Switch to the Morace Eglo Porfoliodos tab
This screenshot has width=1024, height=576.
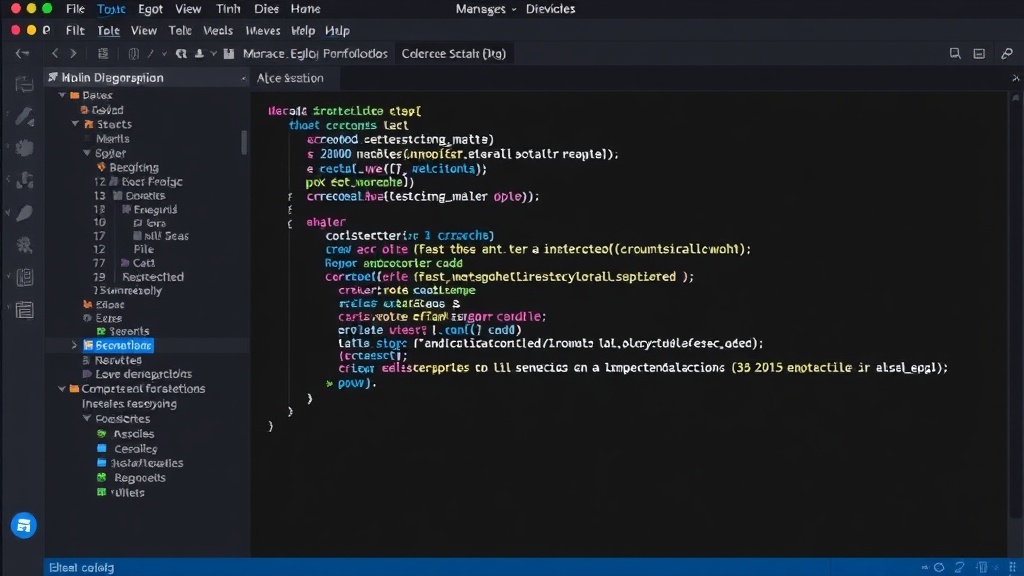[x=315, y=54]
